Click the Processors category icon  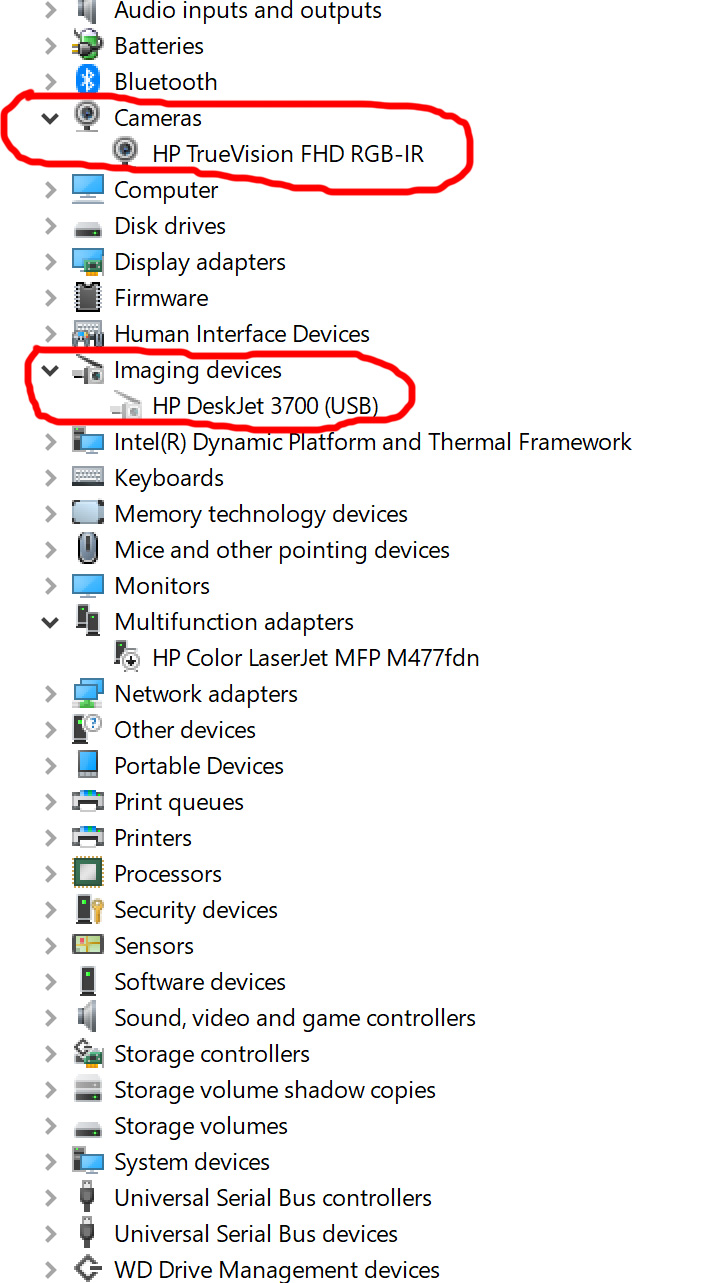pos(88,873)
